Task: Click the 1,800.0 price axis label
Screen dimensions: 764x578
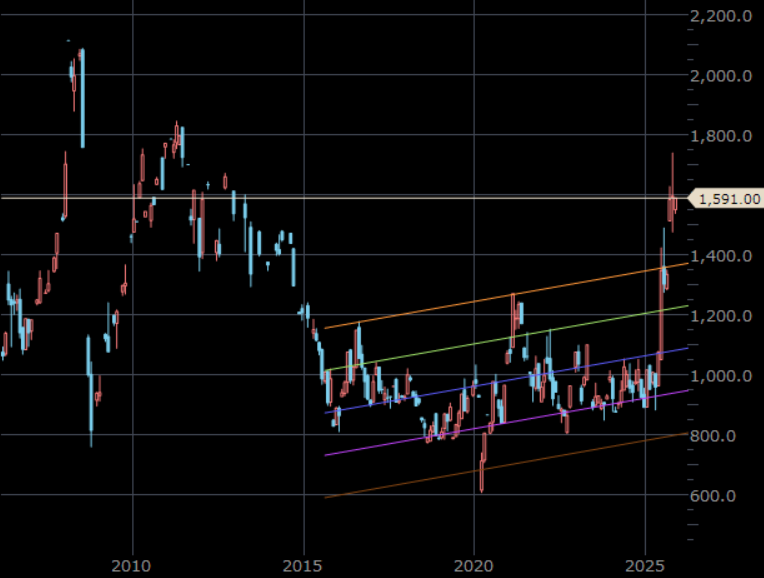Action: pyautogui.click(x=725, y=136)
